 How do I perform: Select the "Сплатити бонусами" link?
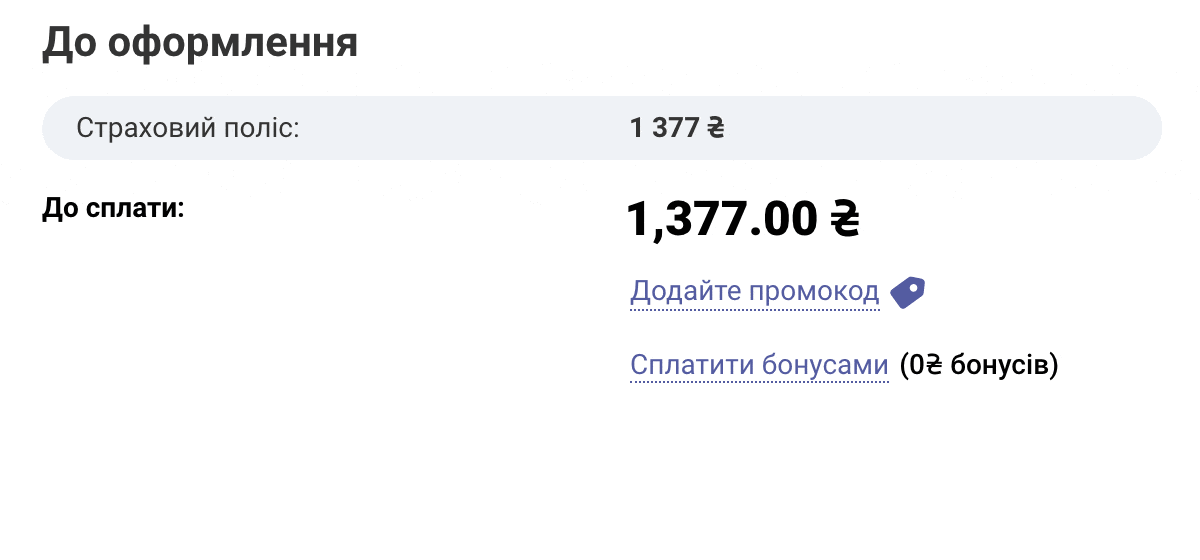[x=759, y=365]
